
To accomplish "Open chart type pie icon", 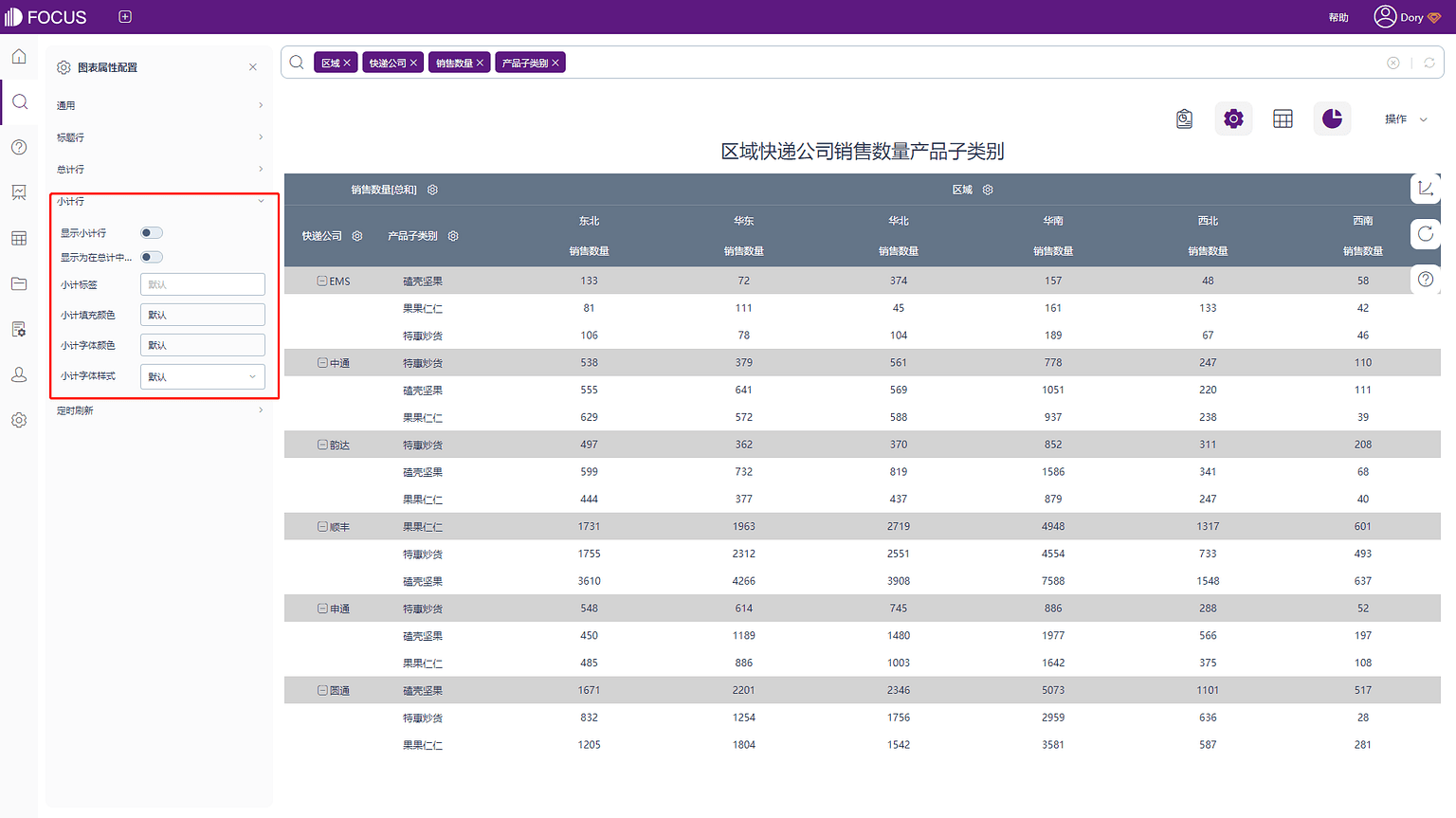I will [1332, 118].
